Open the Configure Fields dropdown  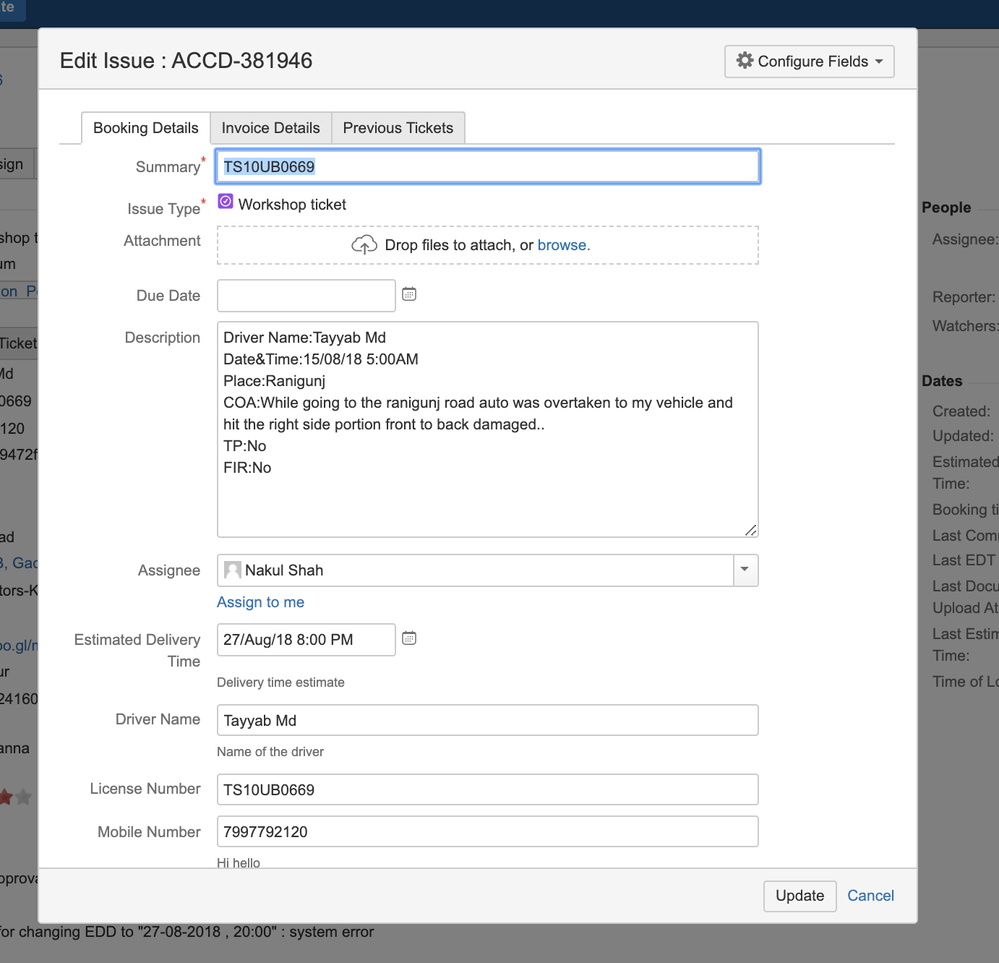(809, 61)
